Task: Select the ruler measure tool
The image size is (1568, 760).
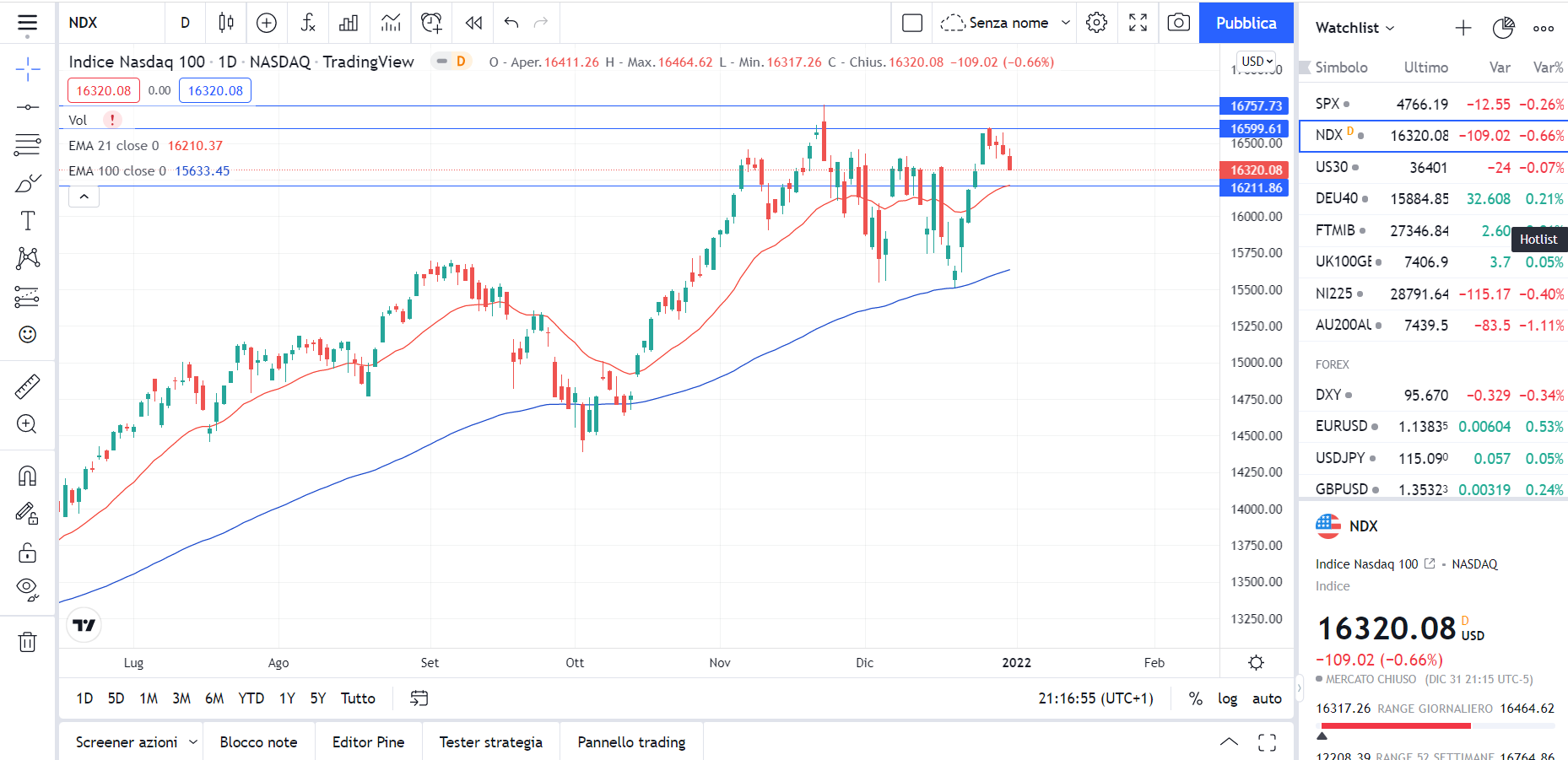Action: (27, 386)
